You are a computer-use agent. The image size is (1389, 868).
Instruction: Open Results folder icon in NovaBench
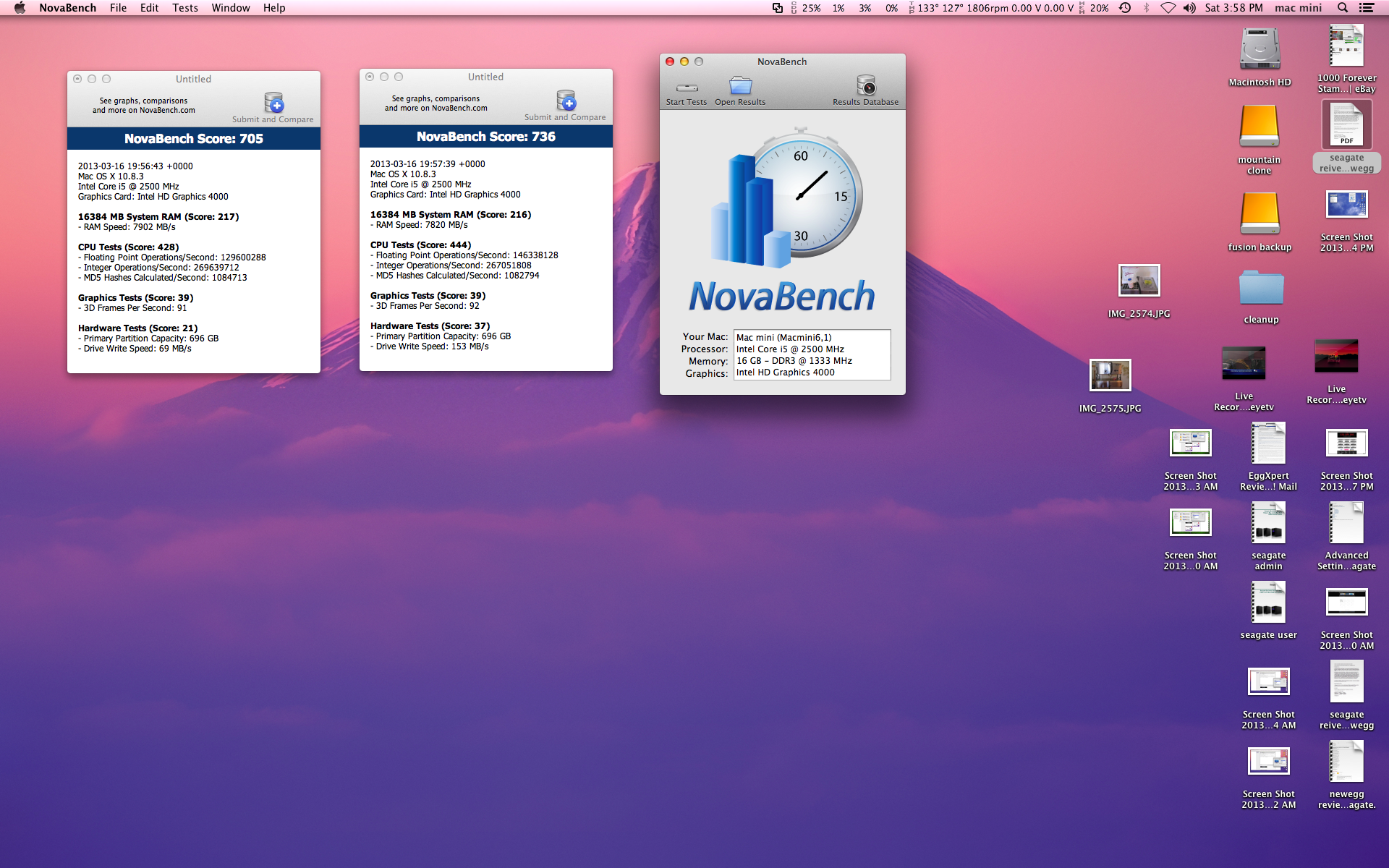[740, 85]
